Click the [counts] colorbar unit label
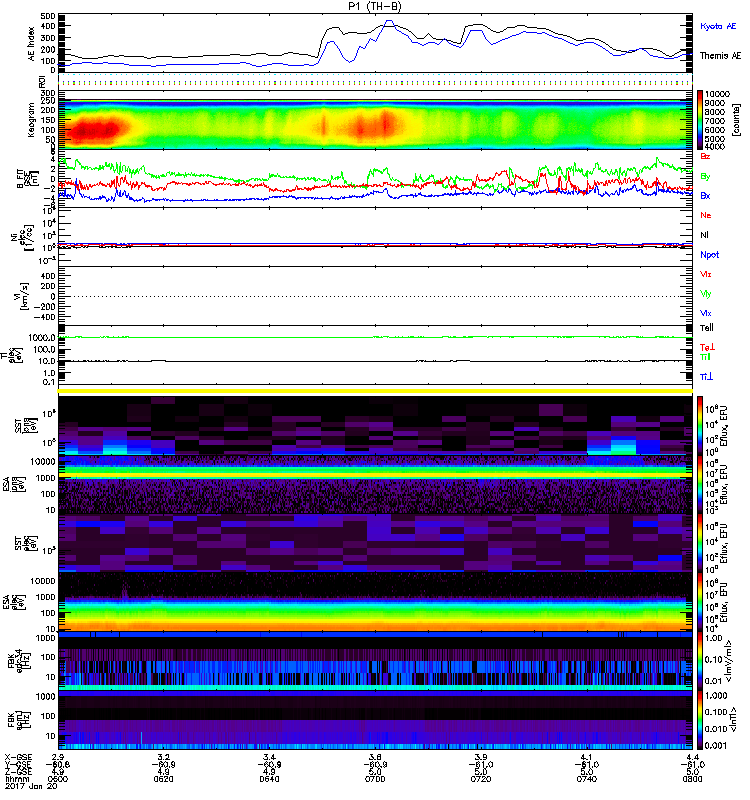The height and width of the screenshot is (800, 750). pos(736,121)
